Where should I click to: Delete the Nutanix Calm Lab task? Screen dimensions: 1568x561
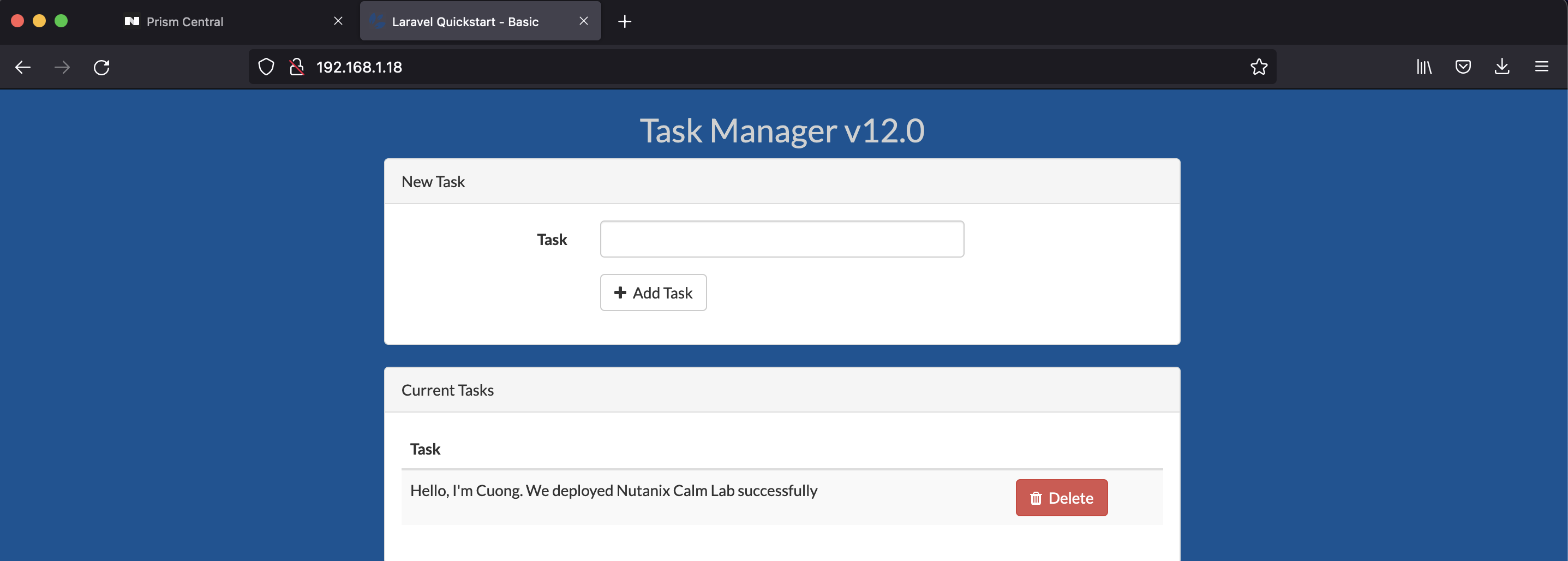(1061, 498)
